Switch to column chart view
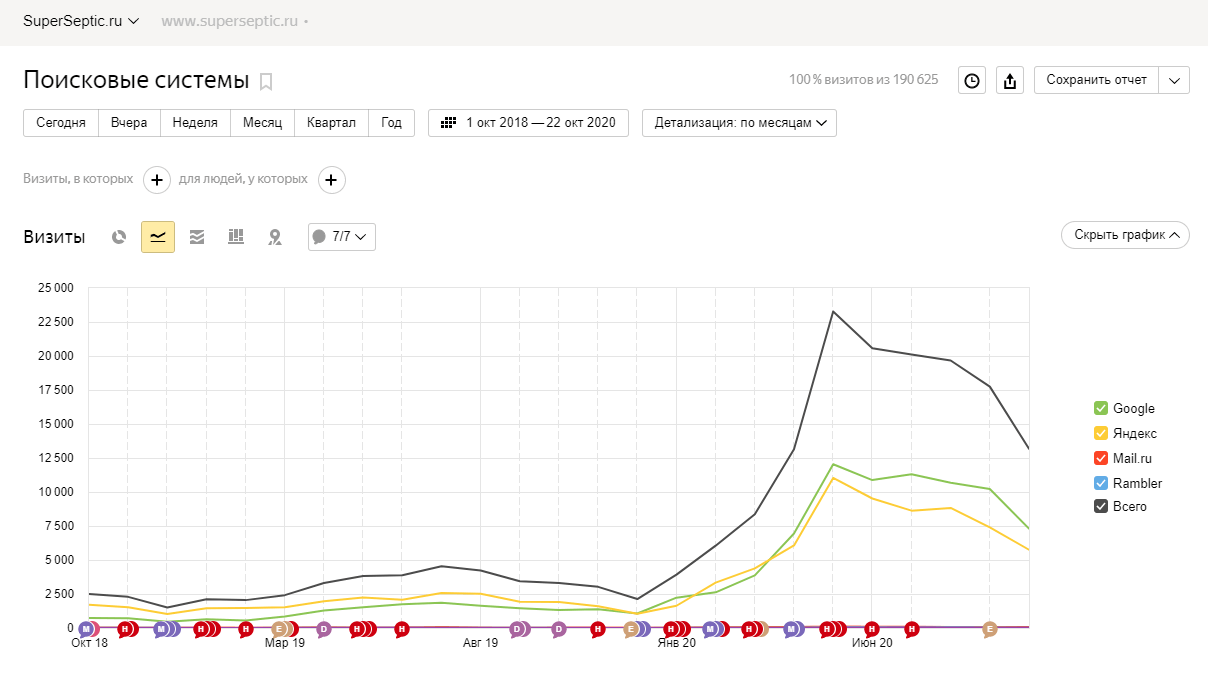 tap(236, 237)
